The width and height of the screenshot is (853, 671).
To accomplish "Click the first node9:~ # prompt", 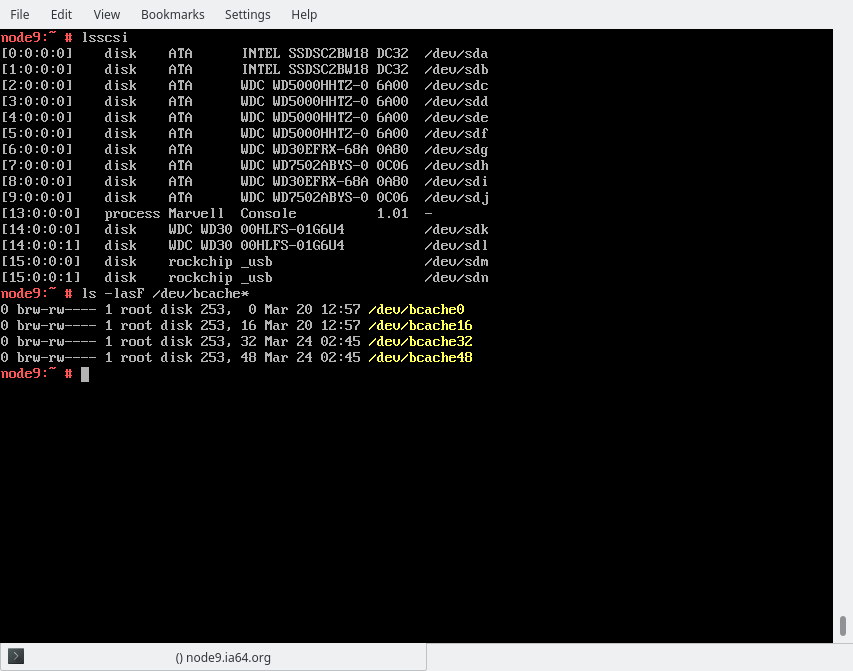I will pyautogui.click(x=37, y=38).
